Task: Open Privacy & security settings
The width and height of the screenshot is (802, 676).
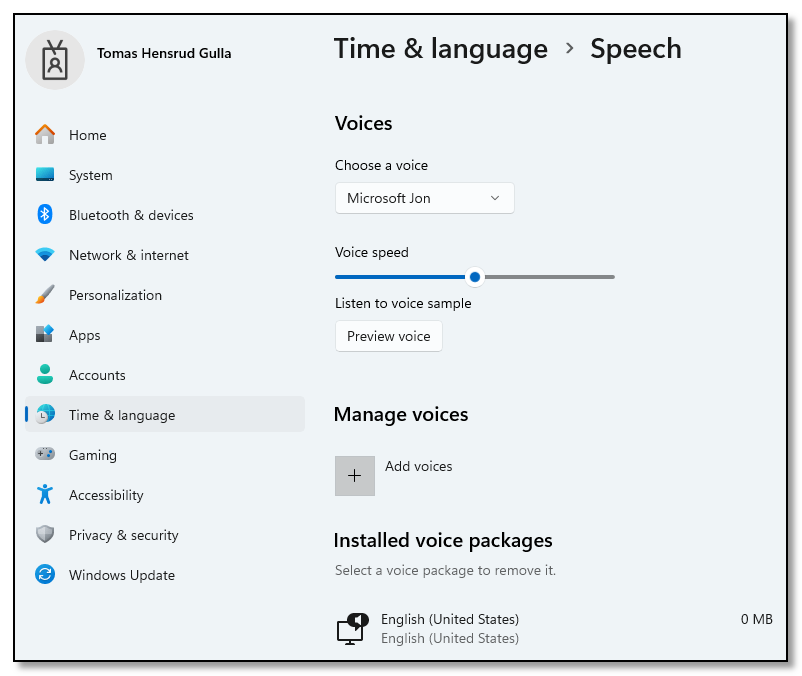Action: 46,535
